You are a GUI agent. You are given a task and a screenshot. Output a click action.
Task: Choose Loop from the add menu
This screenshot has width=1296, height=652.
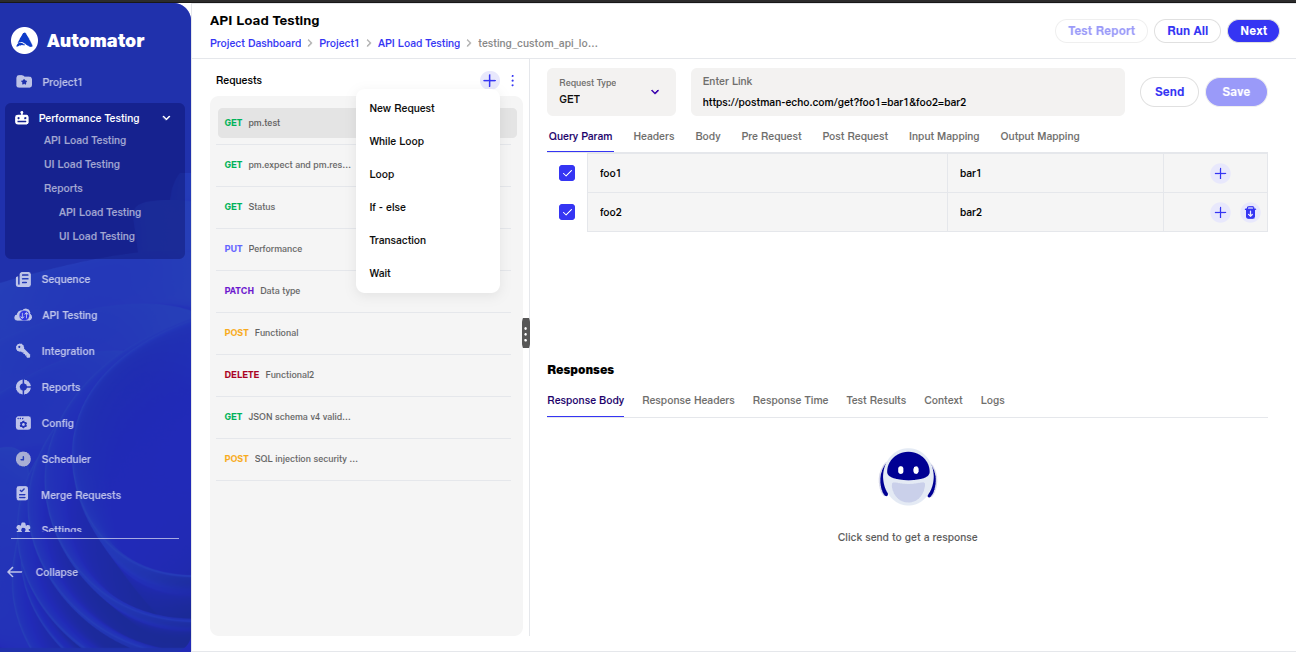tap(382, 174)
